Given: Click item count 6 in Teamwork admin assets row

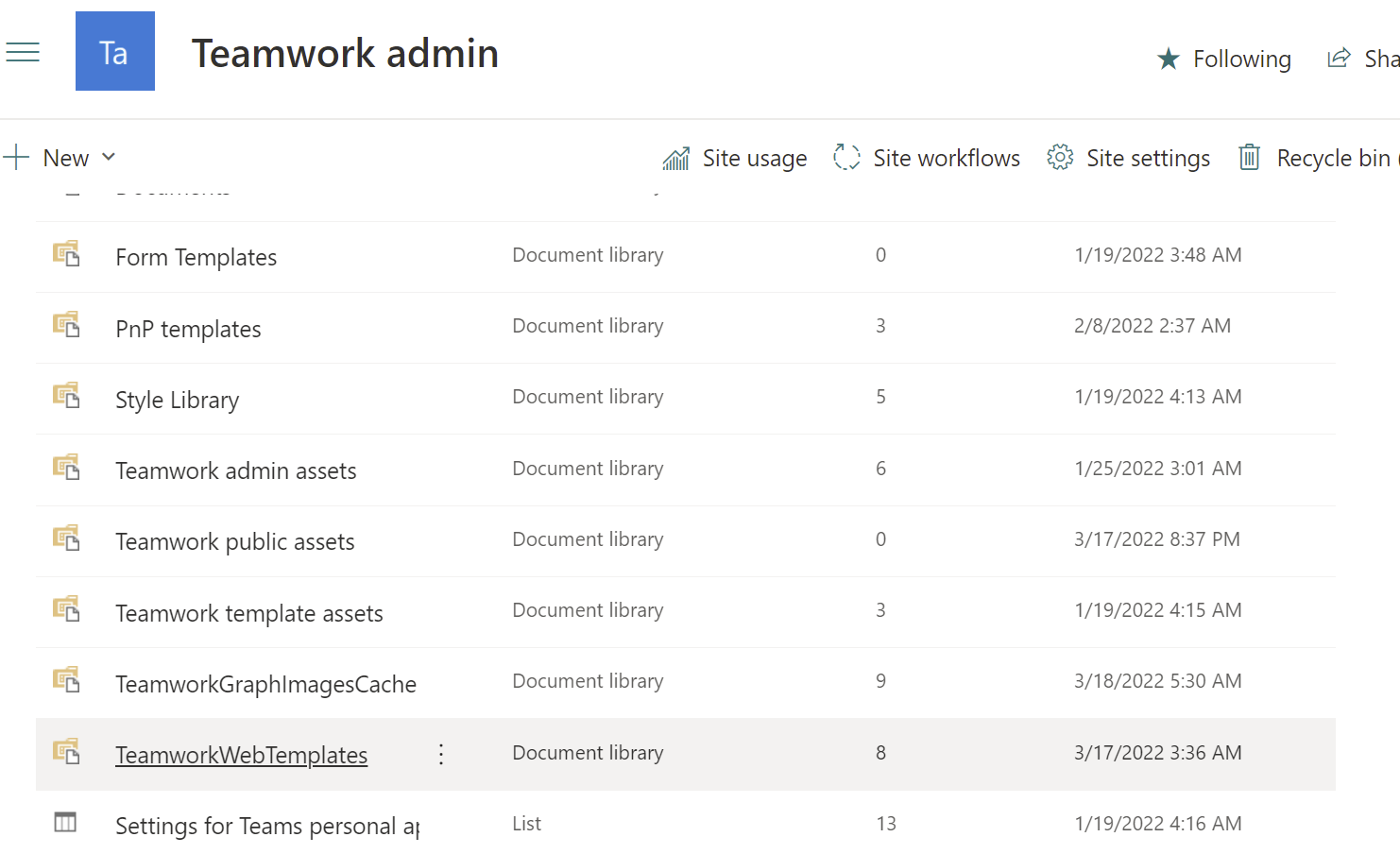Looking at the screenshot, I should pos(880,469).
